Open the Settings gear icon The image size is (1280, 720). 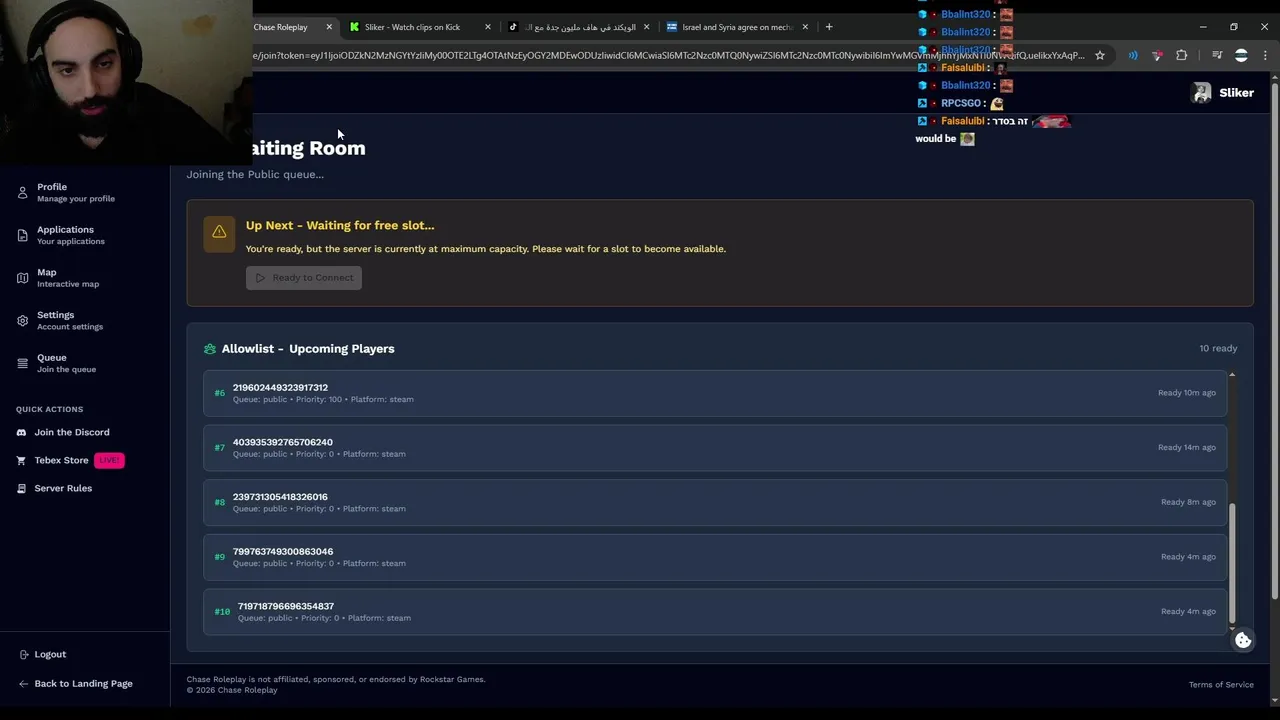click(22, 320)
